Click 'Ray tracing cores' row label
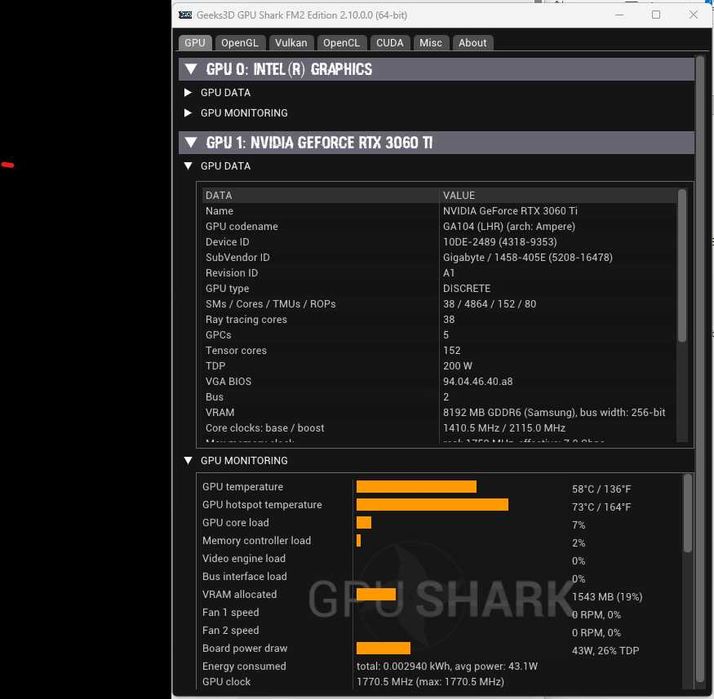The height and width of the screenshot is (699, 714). [246, 320]
